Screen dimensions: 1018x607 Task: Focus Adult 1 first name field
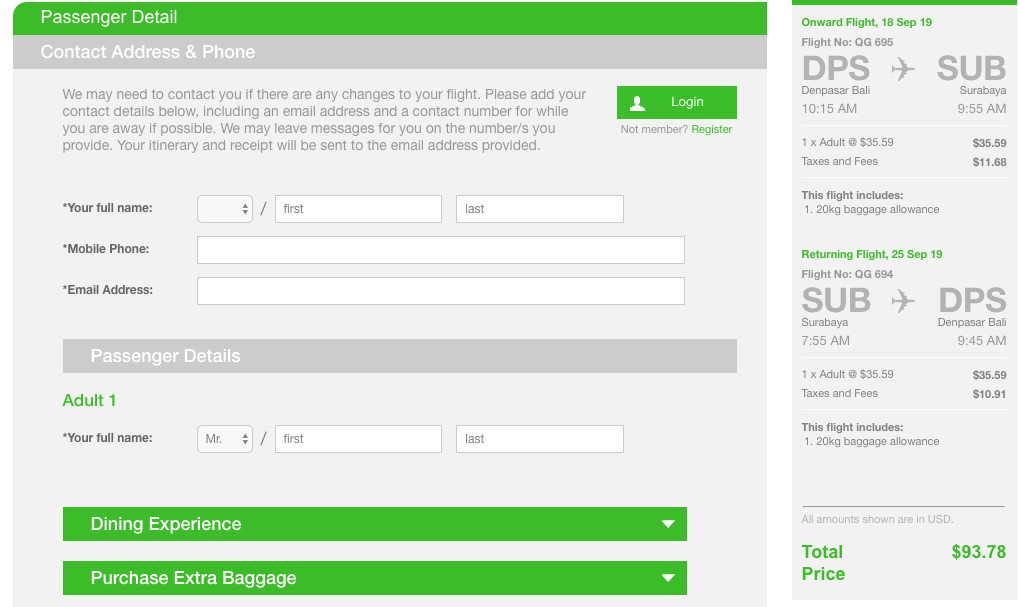coord(358,439)
